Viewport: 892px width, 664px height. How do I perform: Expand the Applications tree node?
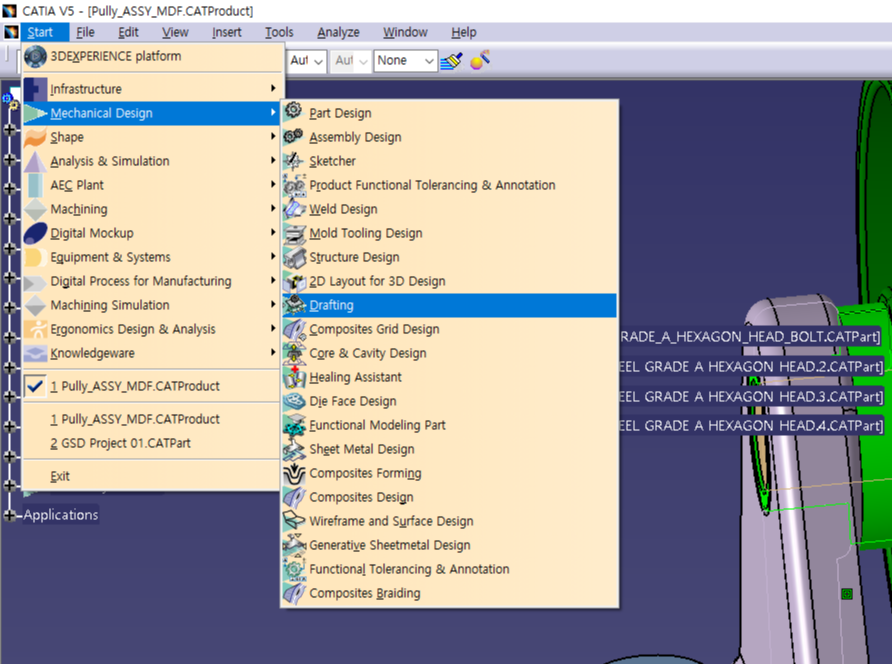click(x=10, y=515)
